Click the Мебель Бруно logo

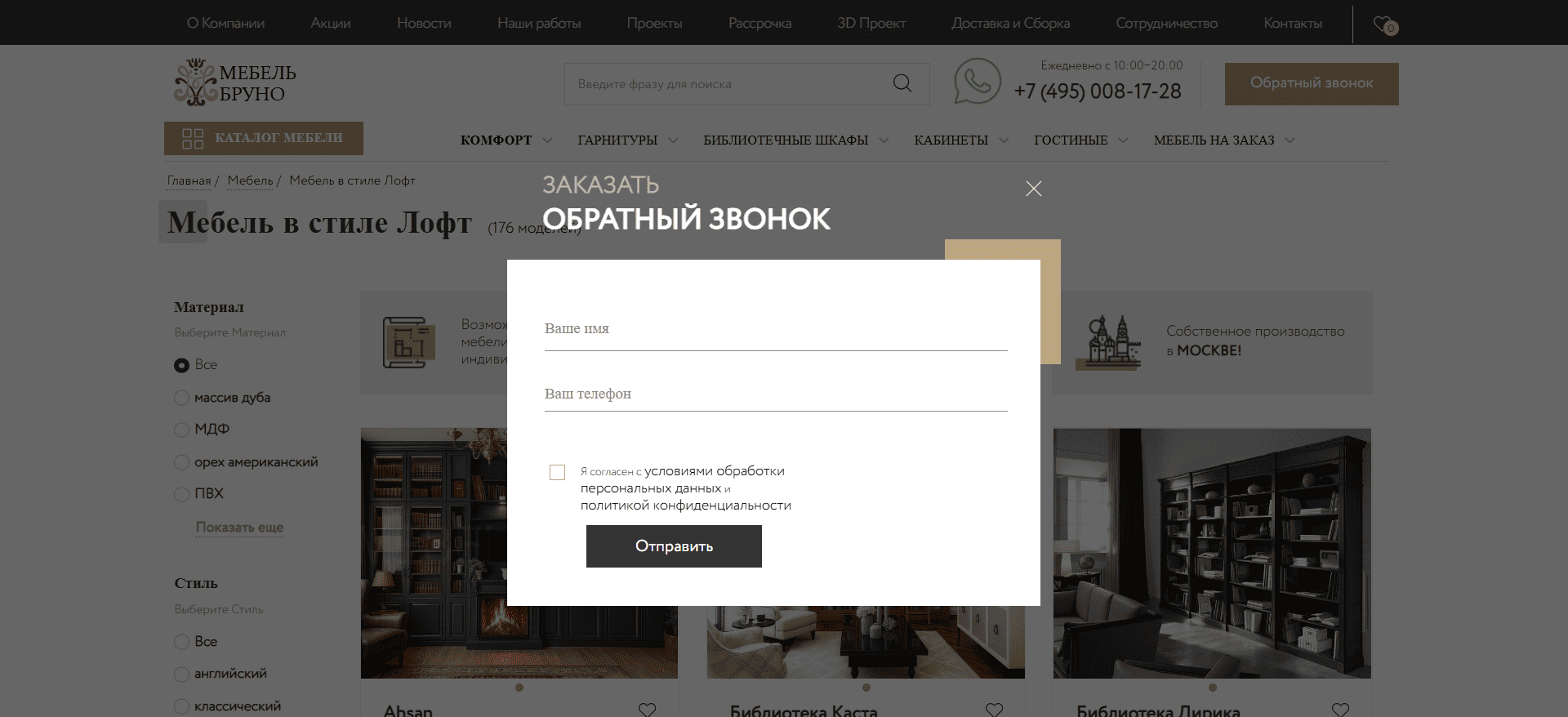(x=235, y=82)
